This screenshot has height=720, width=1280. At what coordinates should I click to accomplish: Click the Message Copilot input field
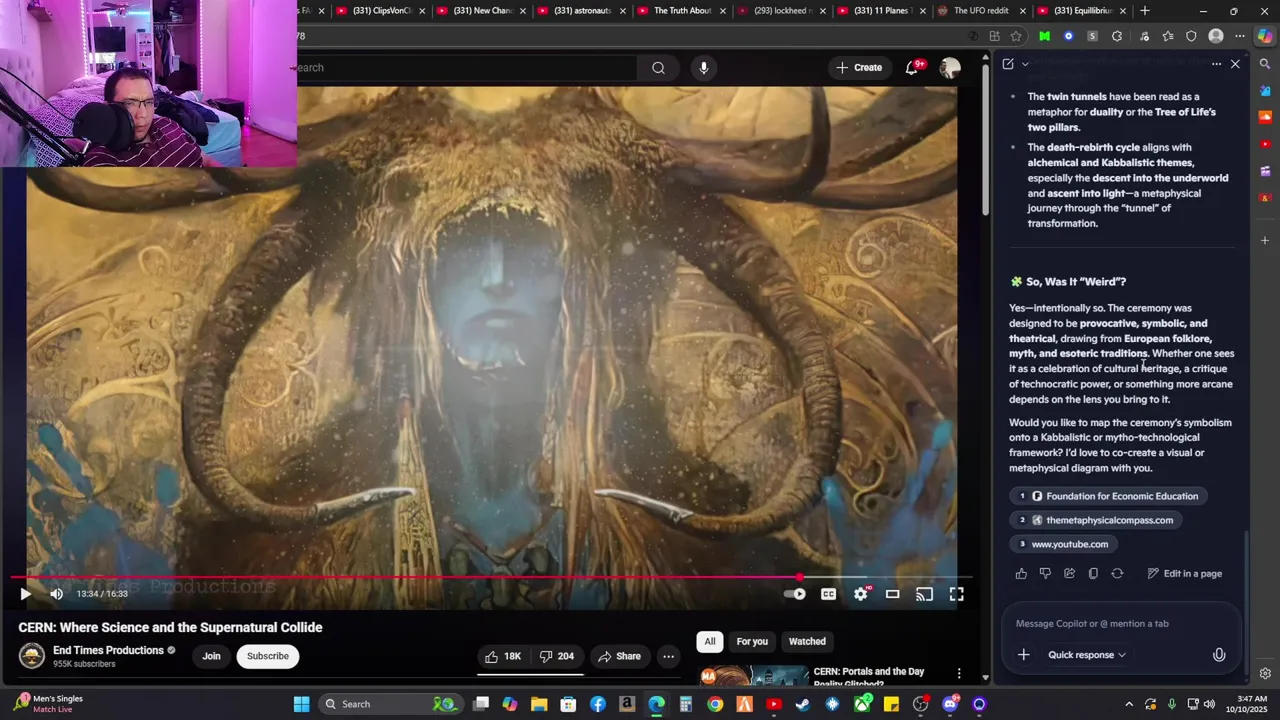1118,624
